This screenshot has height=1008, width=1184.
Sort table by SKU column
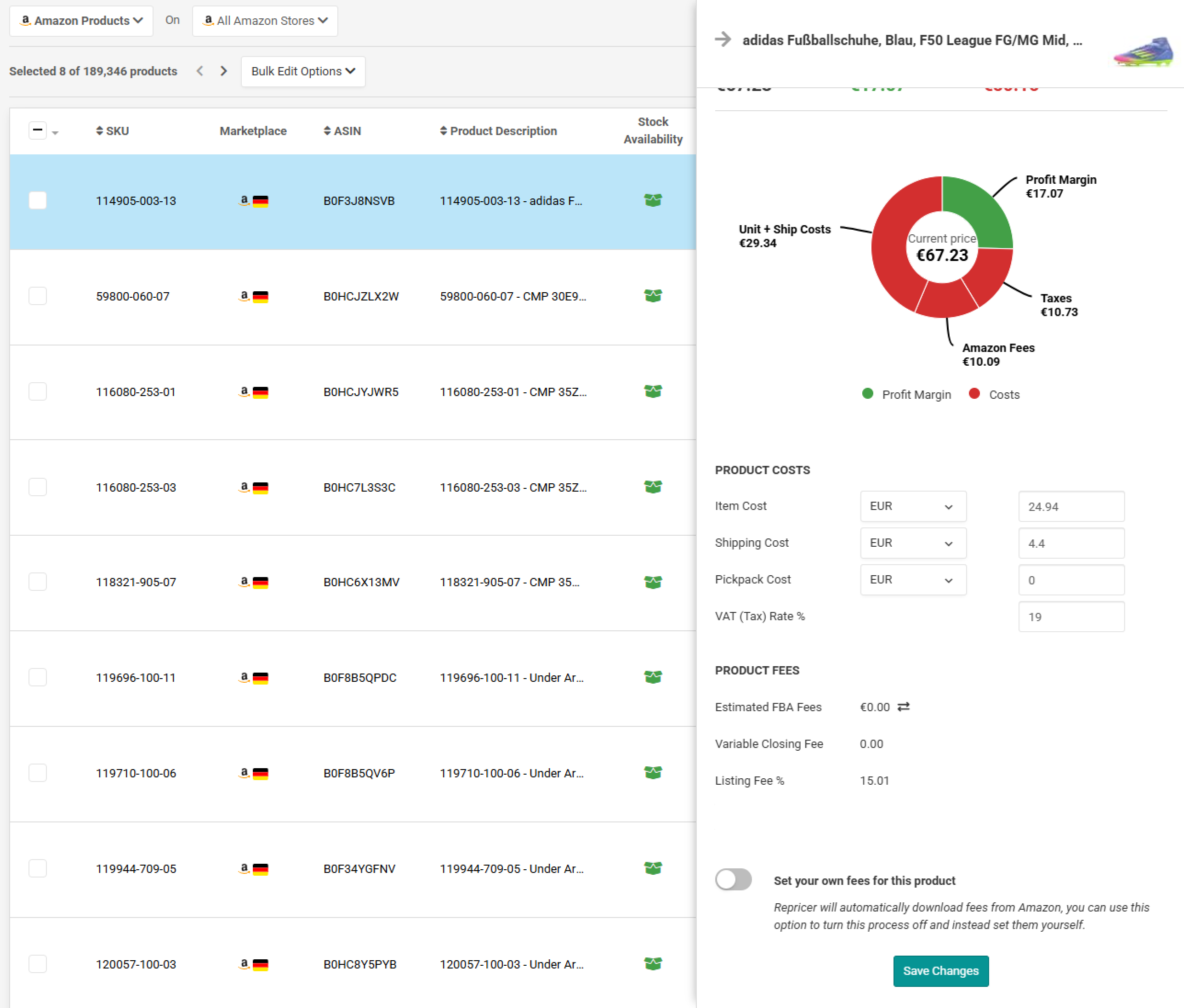(x=113, y=131)
